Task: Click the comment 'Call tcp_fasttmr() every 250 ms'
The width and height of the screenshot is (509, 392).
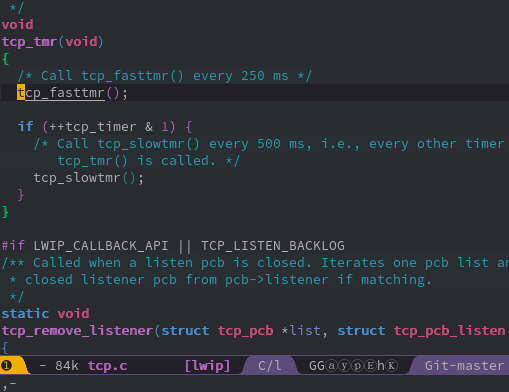Action: click(165, 76)
